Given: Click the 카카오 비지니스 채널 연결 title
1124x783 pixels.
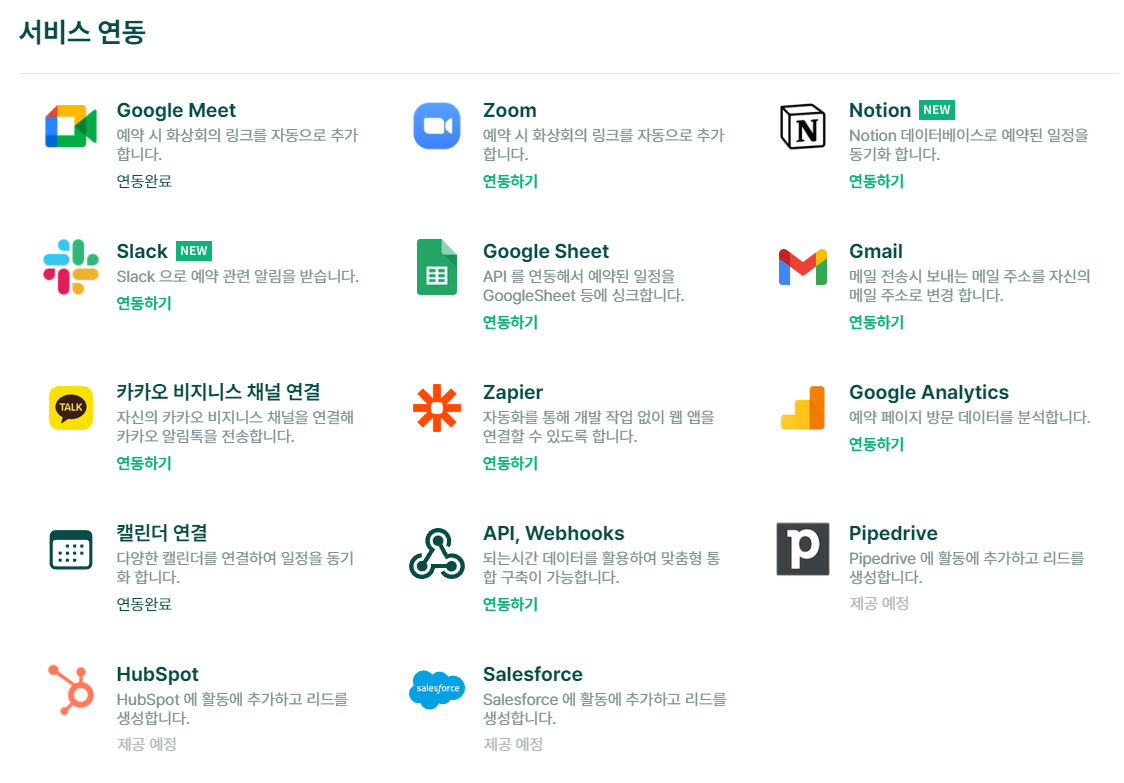Looking at the screenshot, I should click(x=219, y=392).
